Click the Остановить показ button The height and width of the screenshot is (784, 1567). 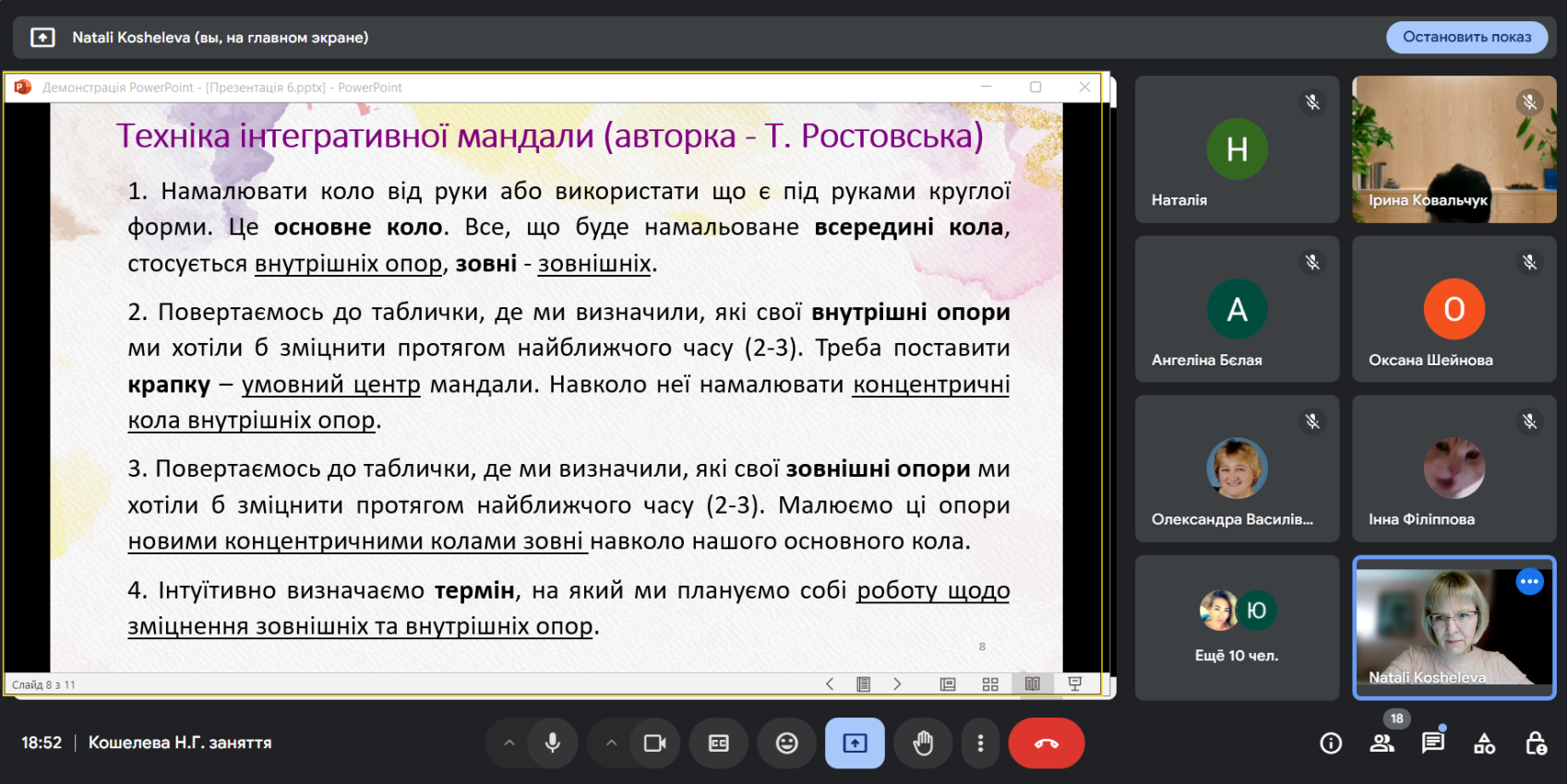(1466, 37)
